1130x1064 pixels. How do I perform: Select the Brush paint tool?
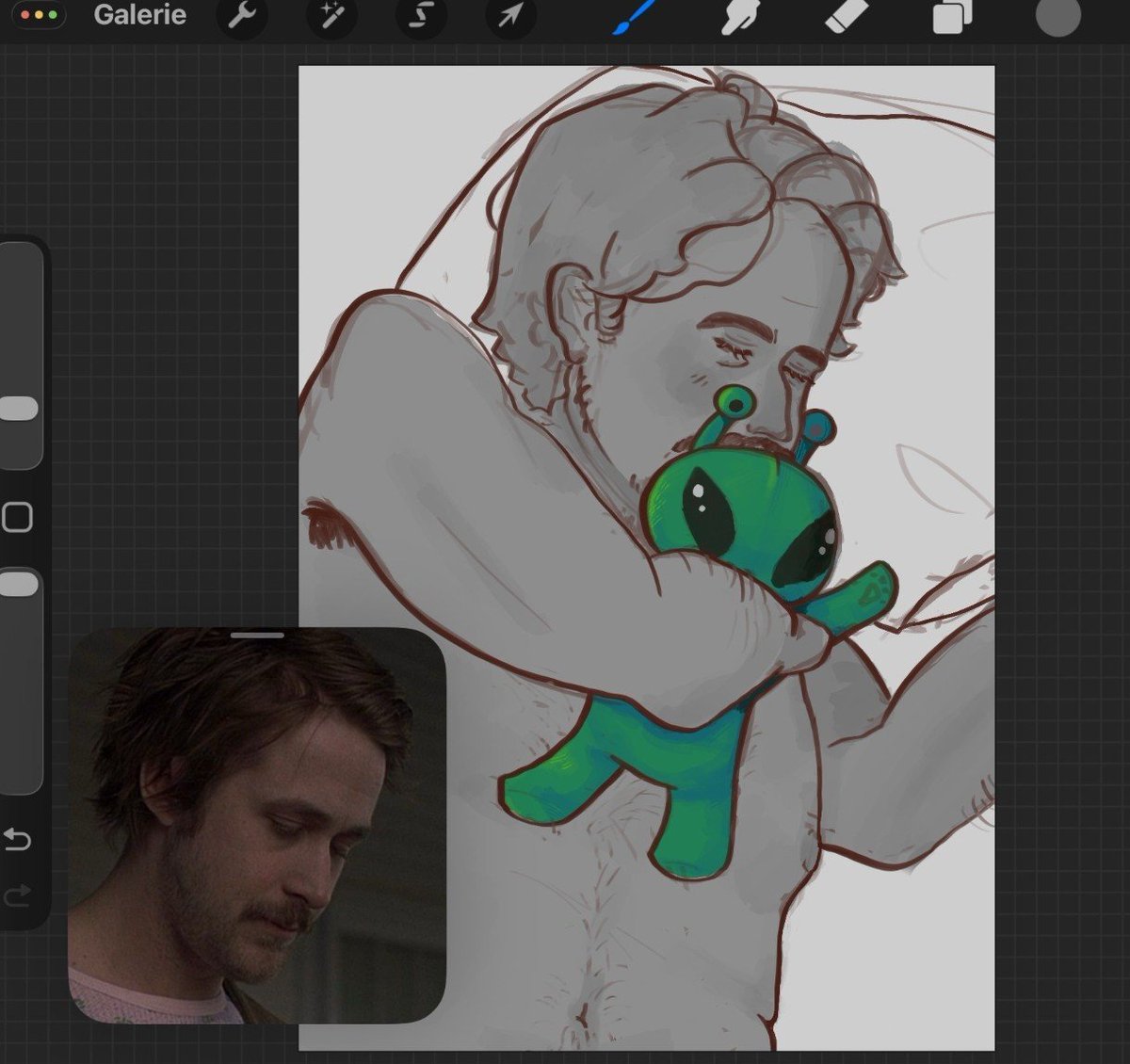tap(635, 16)
